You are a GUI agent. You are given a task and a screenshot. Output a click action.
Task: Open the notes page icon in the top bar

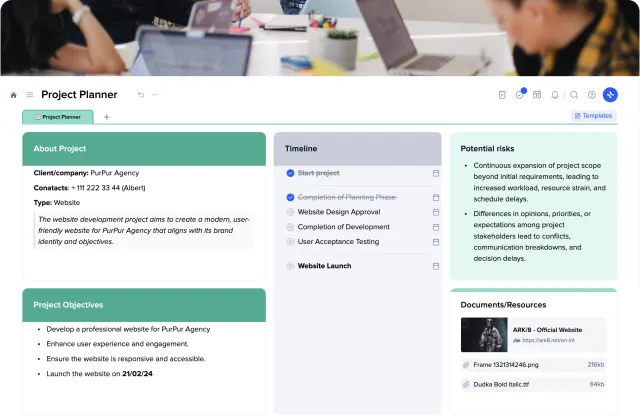point(502,95)
